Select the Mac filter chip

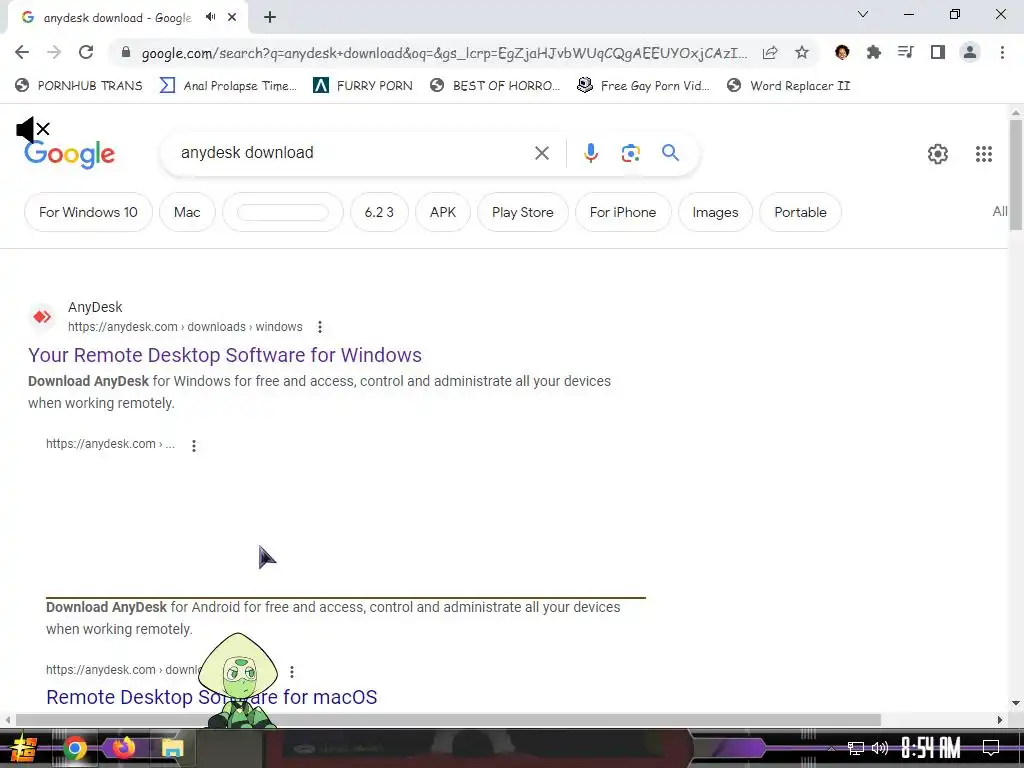[187, 212]
